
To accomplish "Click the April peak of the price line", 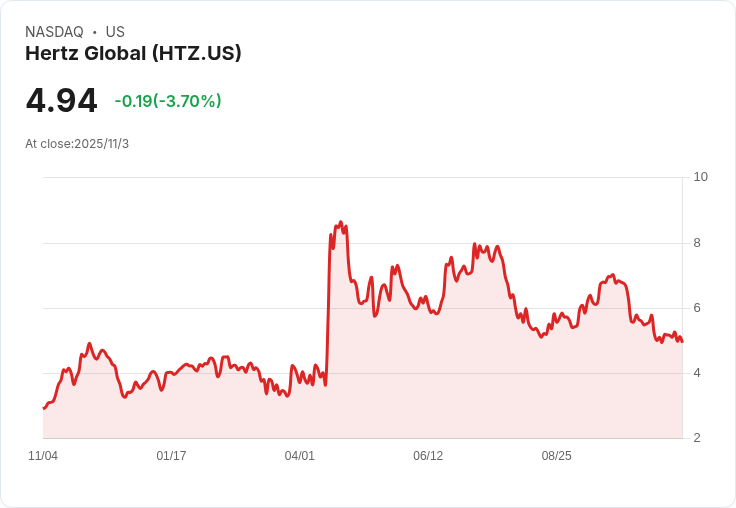I will 341,222.
